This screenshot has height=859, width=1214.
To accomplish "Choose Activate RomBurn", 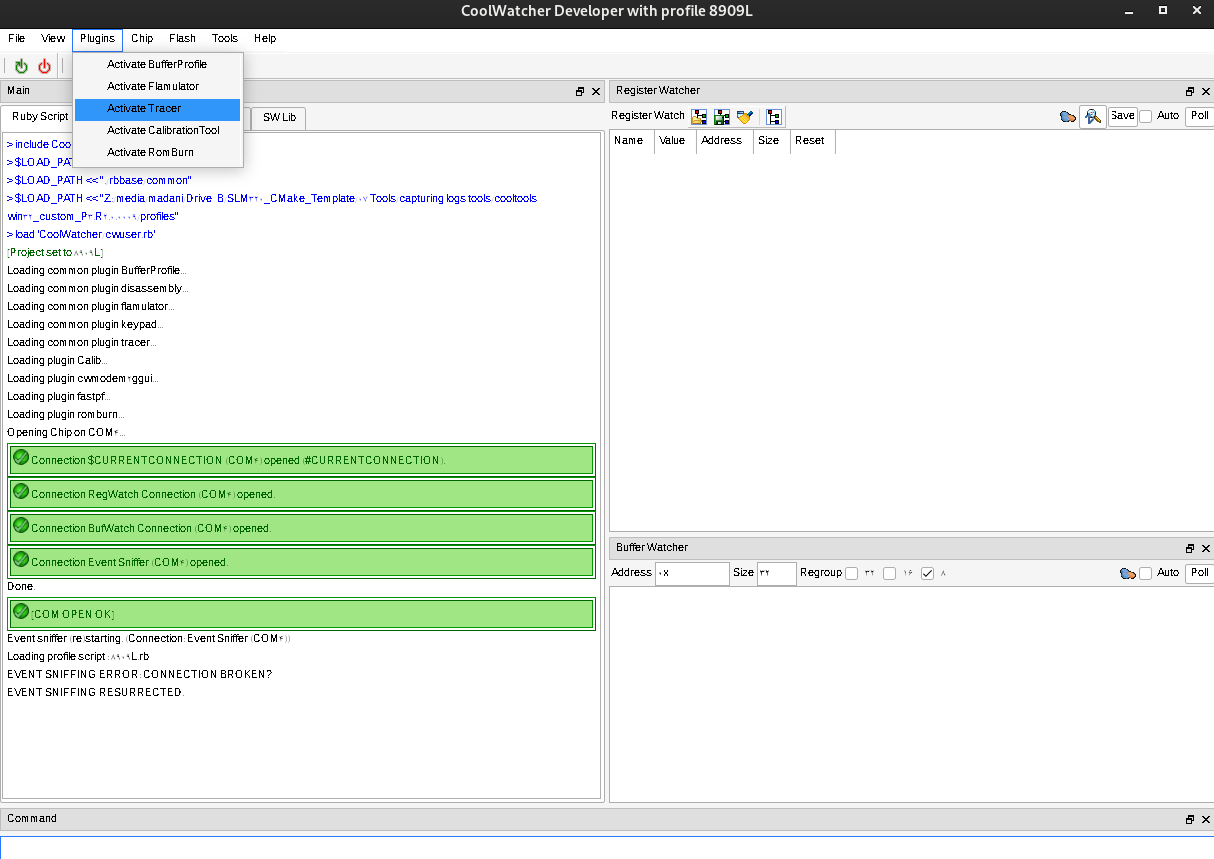I will click(158, 152).
